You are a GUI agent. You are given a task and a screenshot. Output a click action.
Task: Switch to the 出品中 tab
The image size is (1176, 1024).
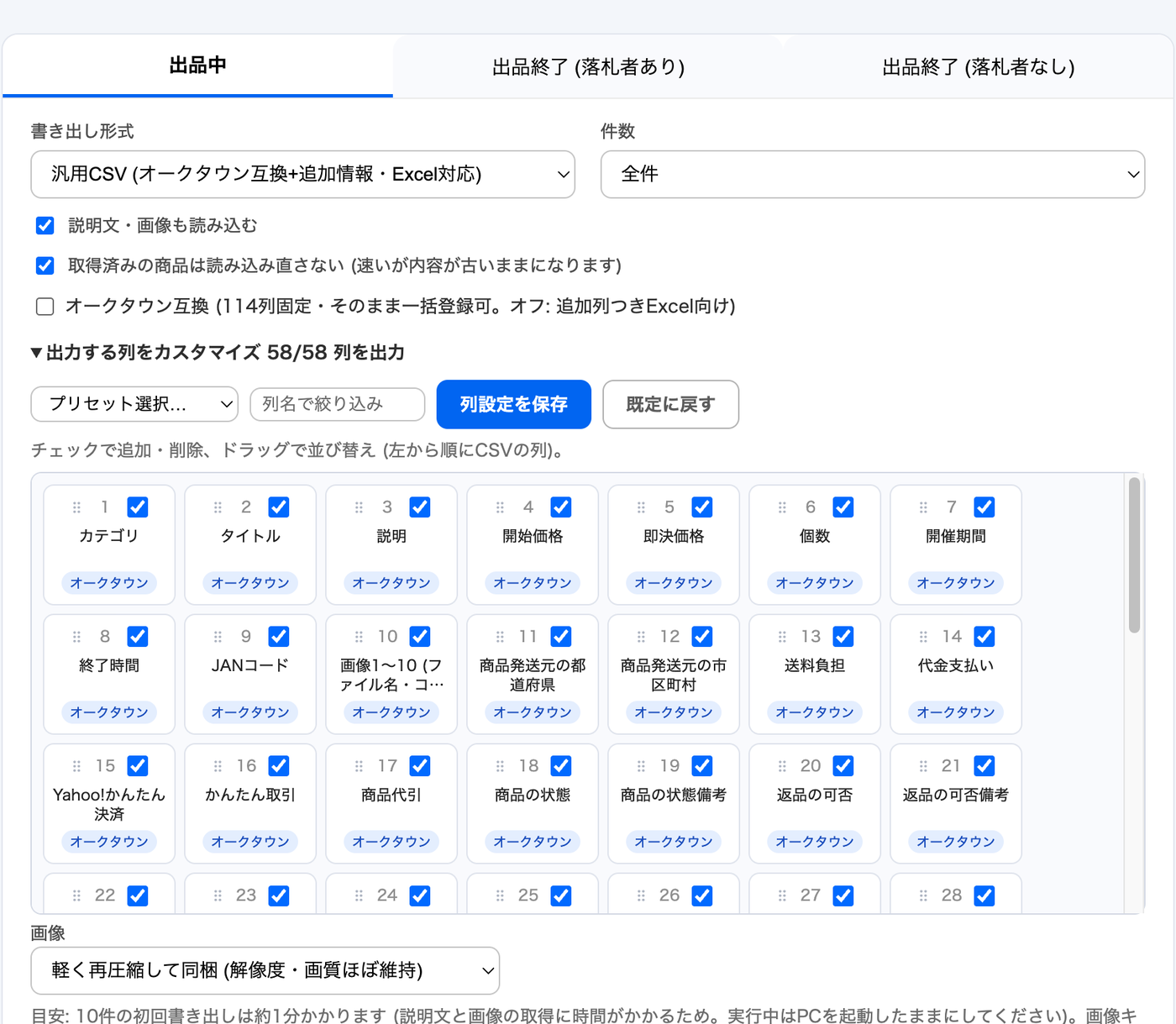(x=197, y=66)
